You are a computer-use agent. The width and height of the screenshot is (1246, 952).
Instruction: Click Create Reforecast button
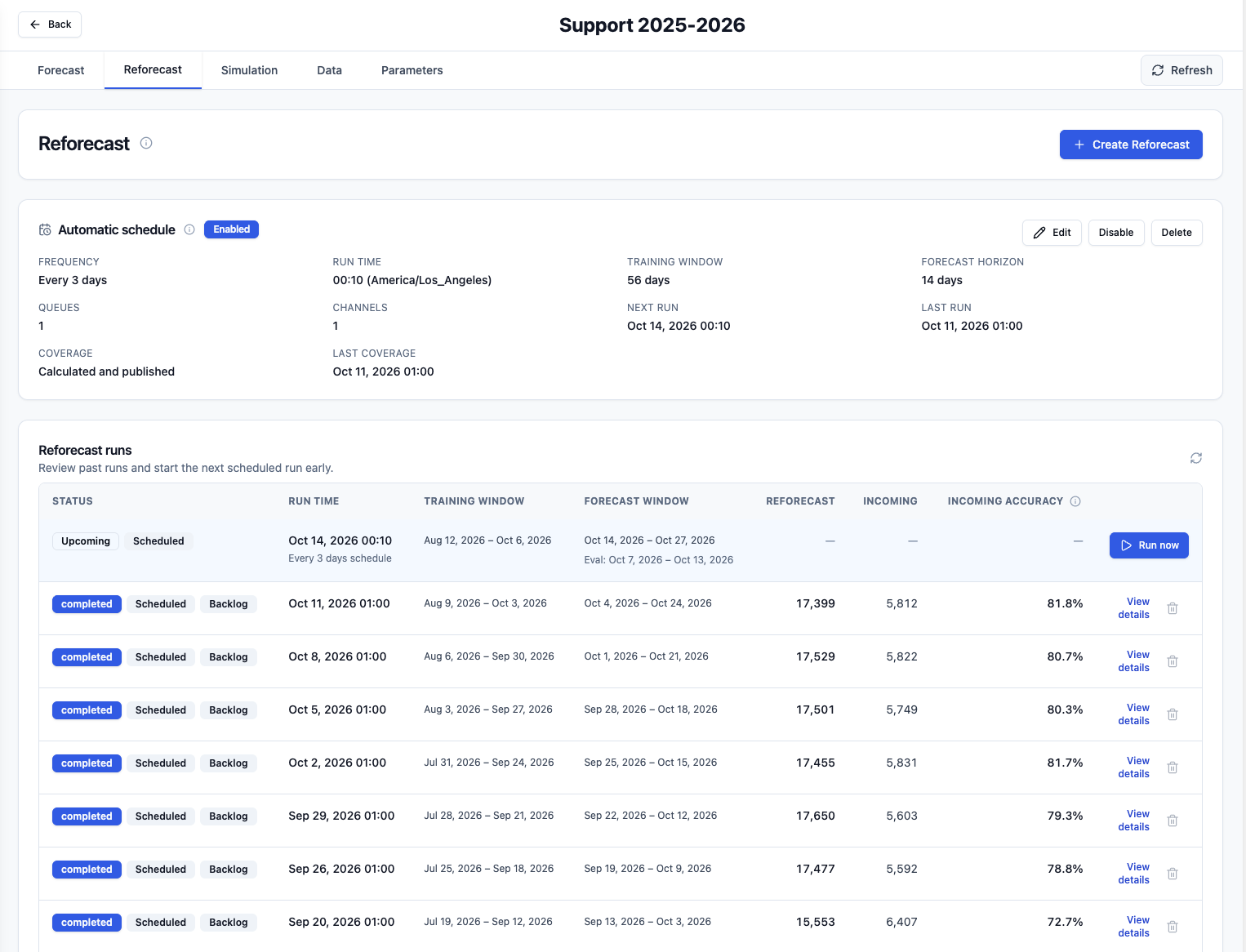pyautogui.click(x=1131, y=145)
